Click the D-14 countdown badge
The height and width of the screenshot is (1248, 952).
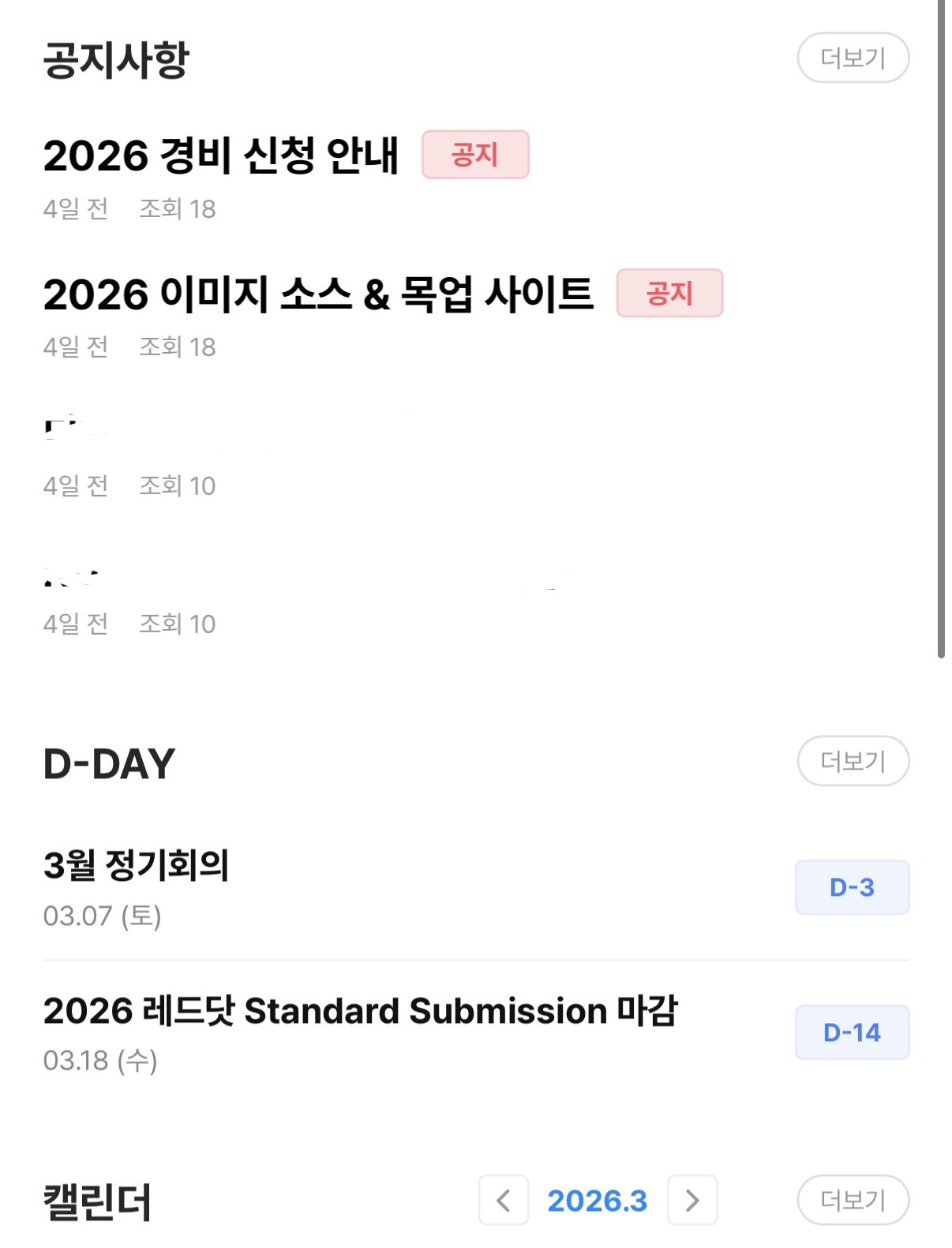852,1033
